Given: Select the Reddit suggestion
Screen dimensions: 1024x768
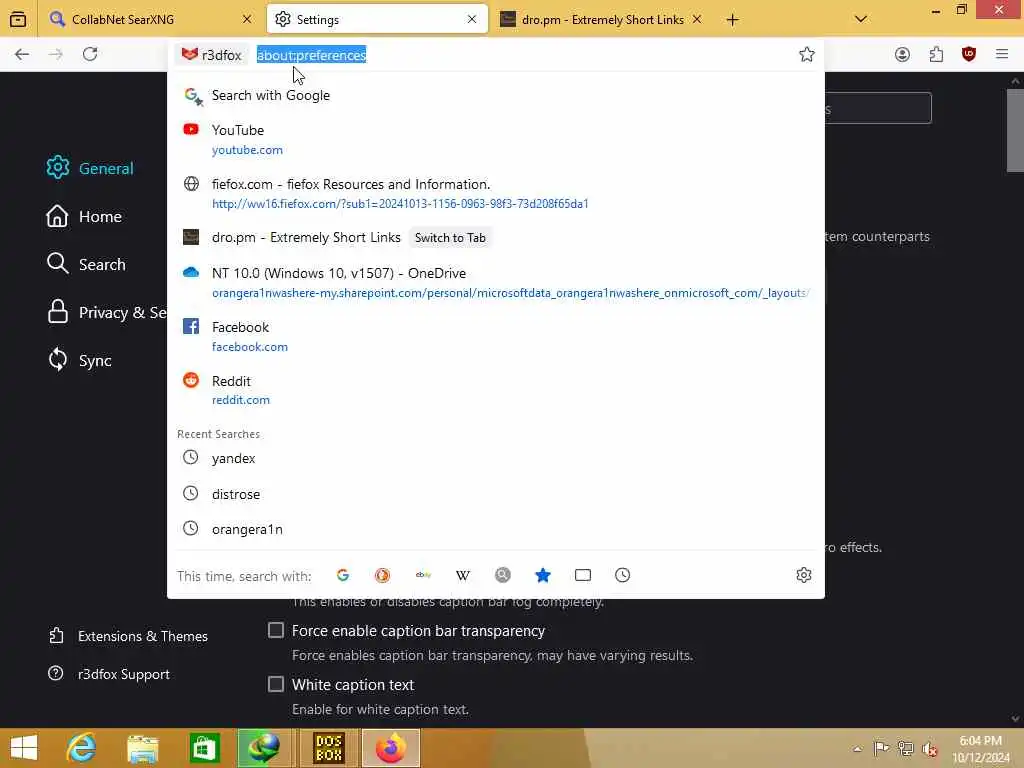Looking at the screenshot, I should pyautogui.click(x=496, y=390).
